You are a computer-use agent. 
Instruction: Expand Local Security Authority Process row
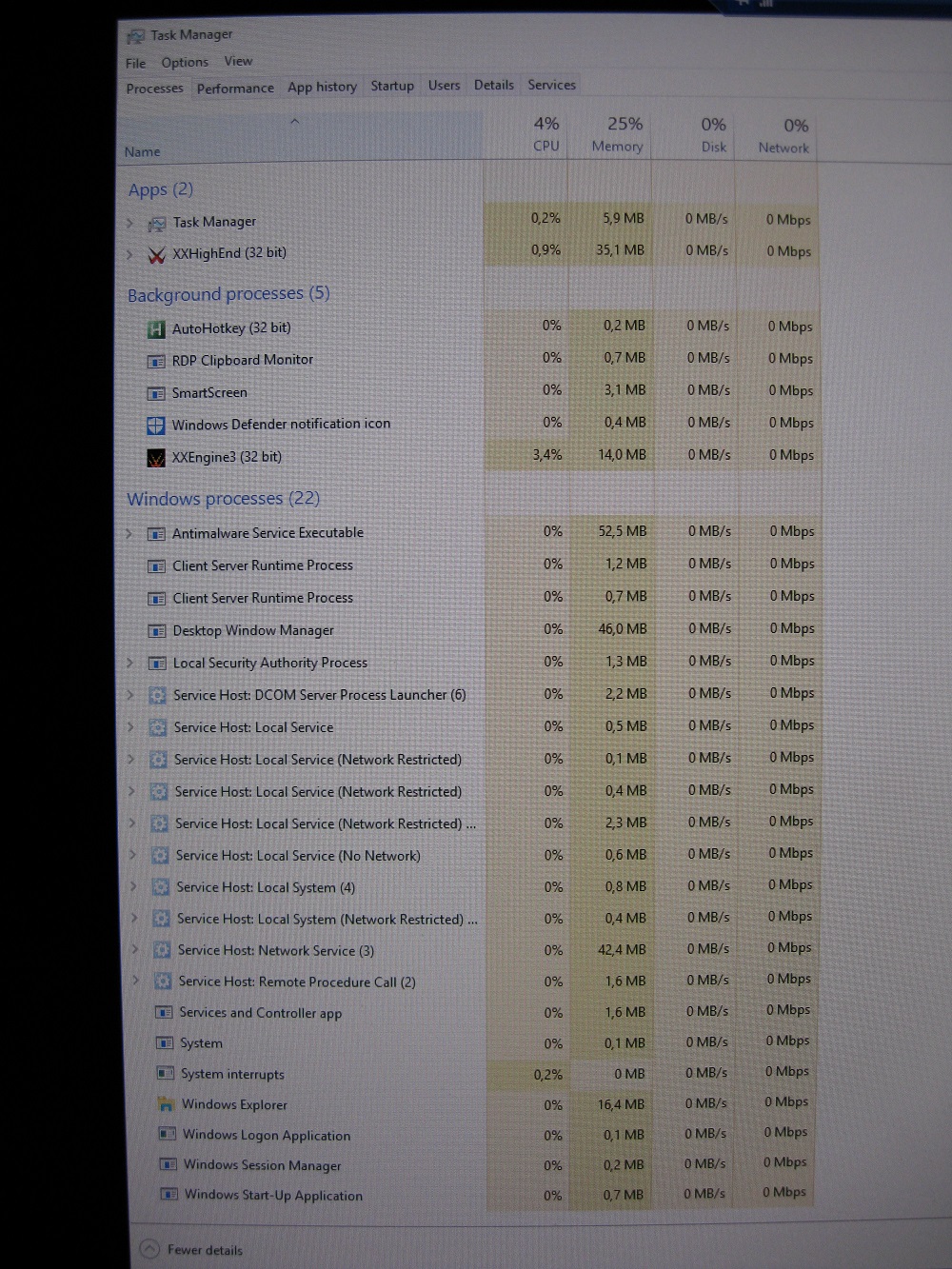point(130,664)
